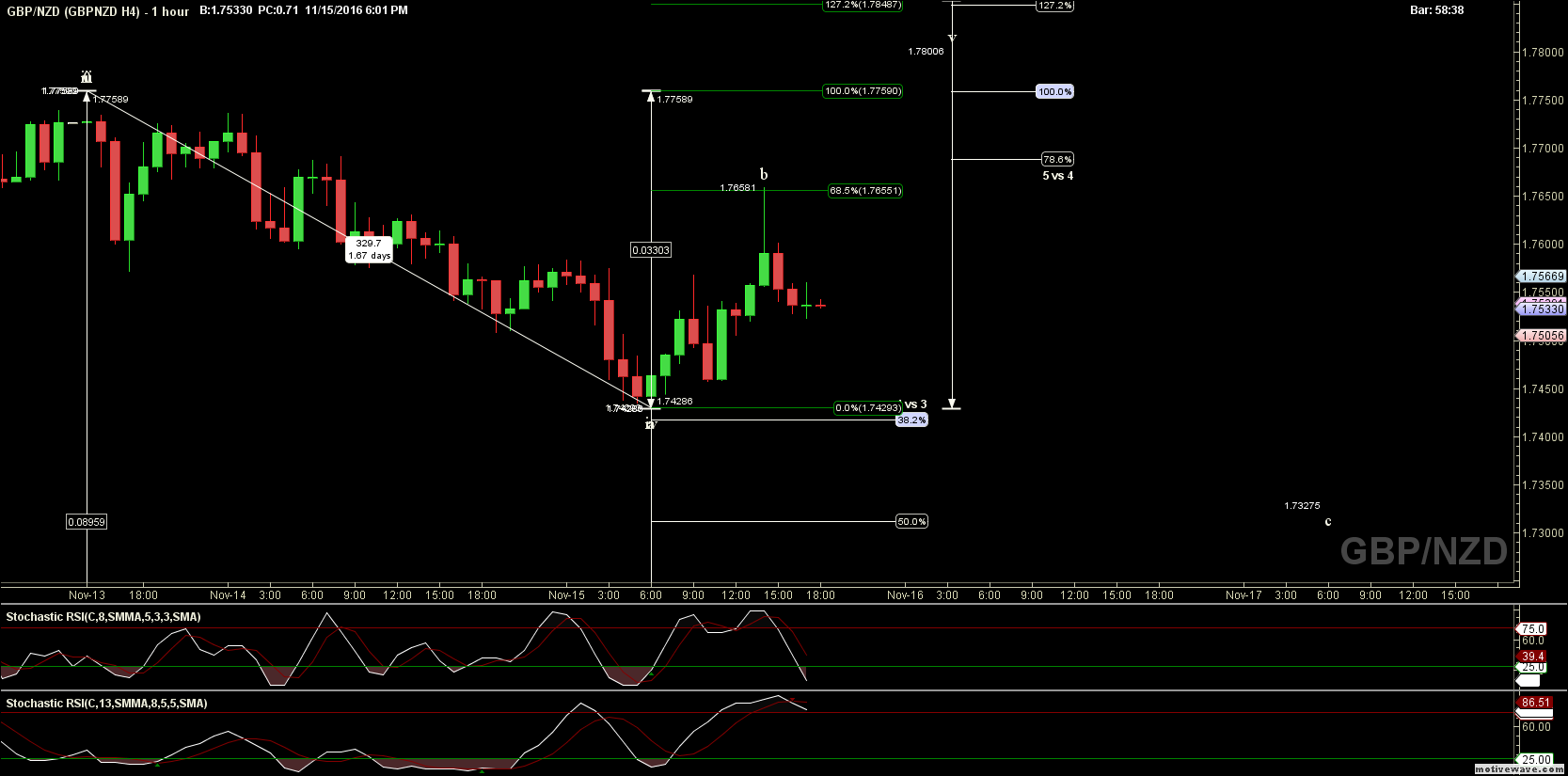
Task: Click the 'Nov-13' date on time axis
Action: point(87,595)
